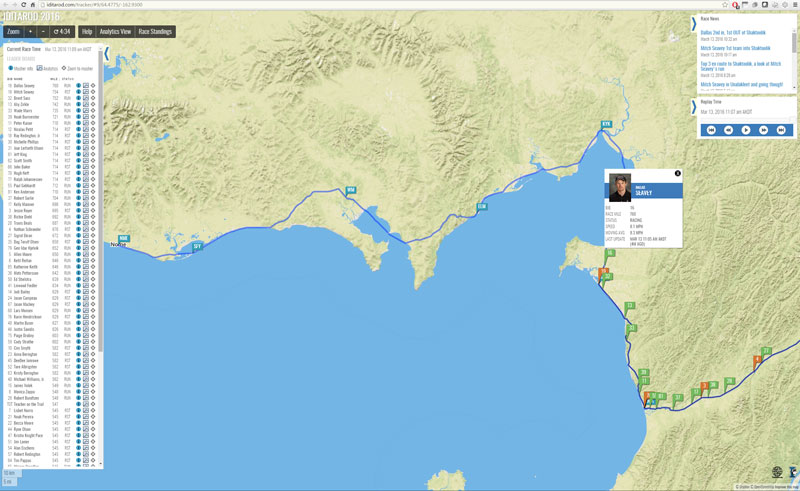Collapse the Race News panel
Image resolution: width=800 pixels, height=491 pixels.
(694, 24)
